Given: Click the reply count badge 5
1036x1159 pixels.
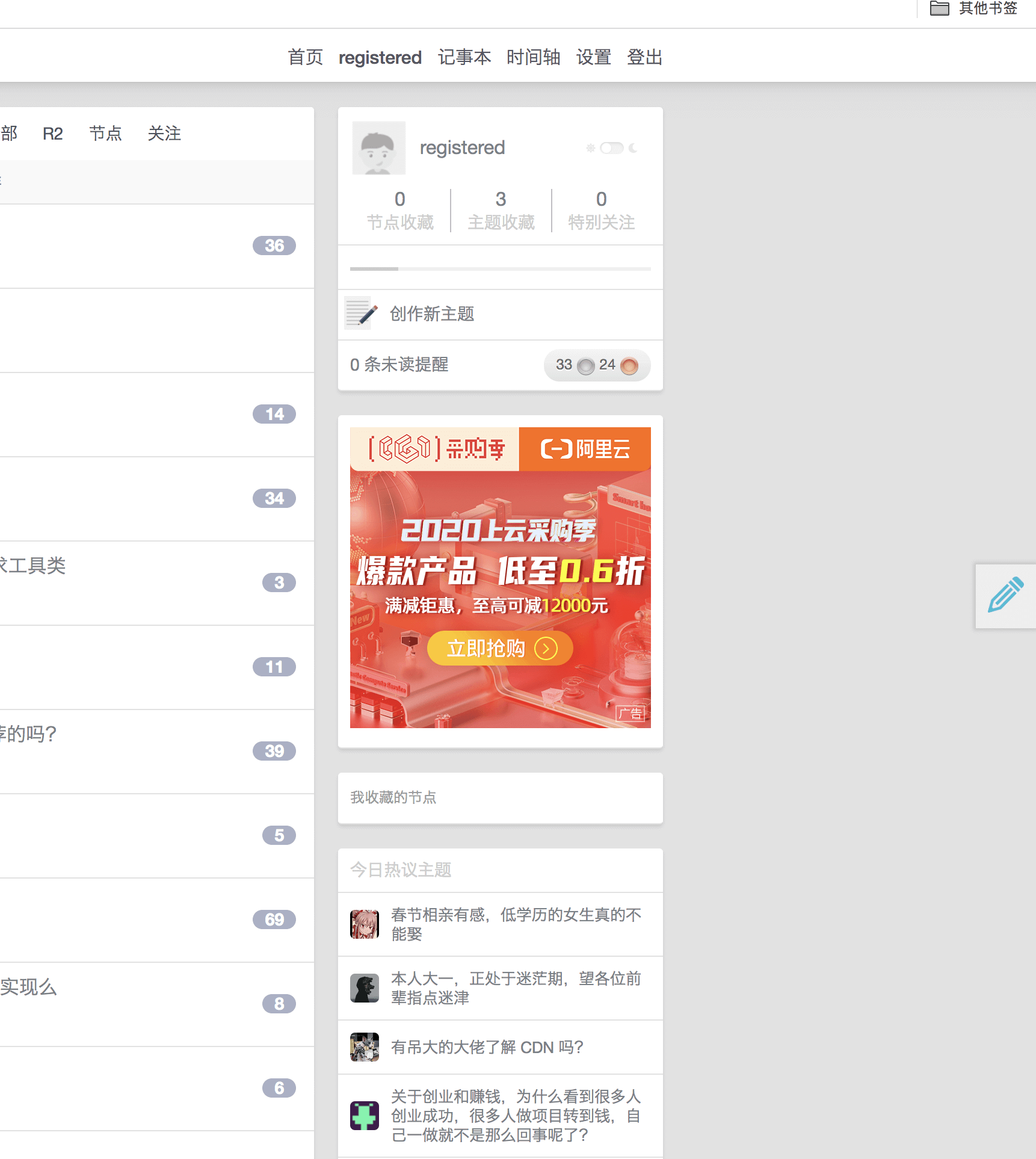Looking at the screenshot, I should click(x=279, y=835).
